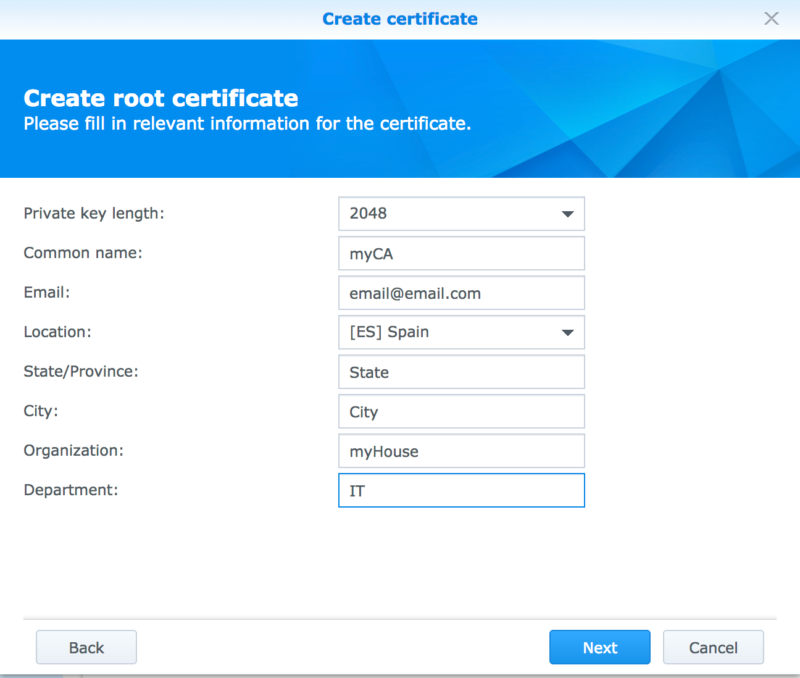Image resolution: width=800 pixels, height=678 pixels.
Task: Choose the [ES] Spain location field
Action: (x=461, y=333)
